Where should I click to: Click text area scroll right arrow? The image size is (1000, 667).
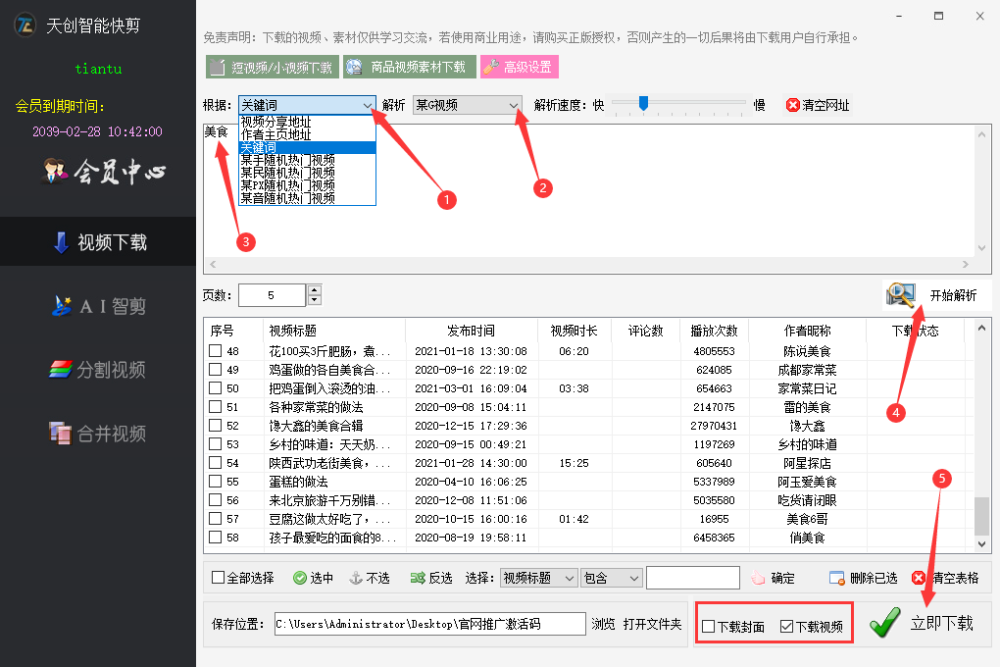pyautogui.click(x=966, y=264)
